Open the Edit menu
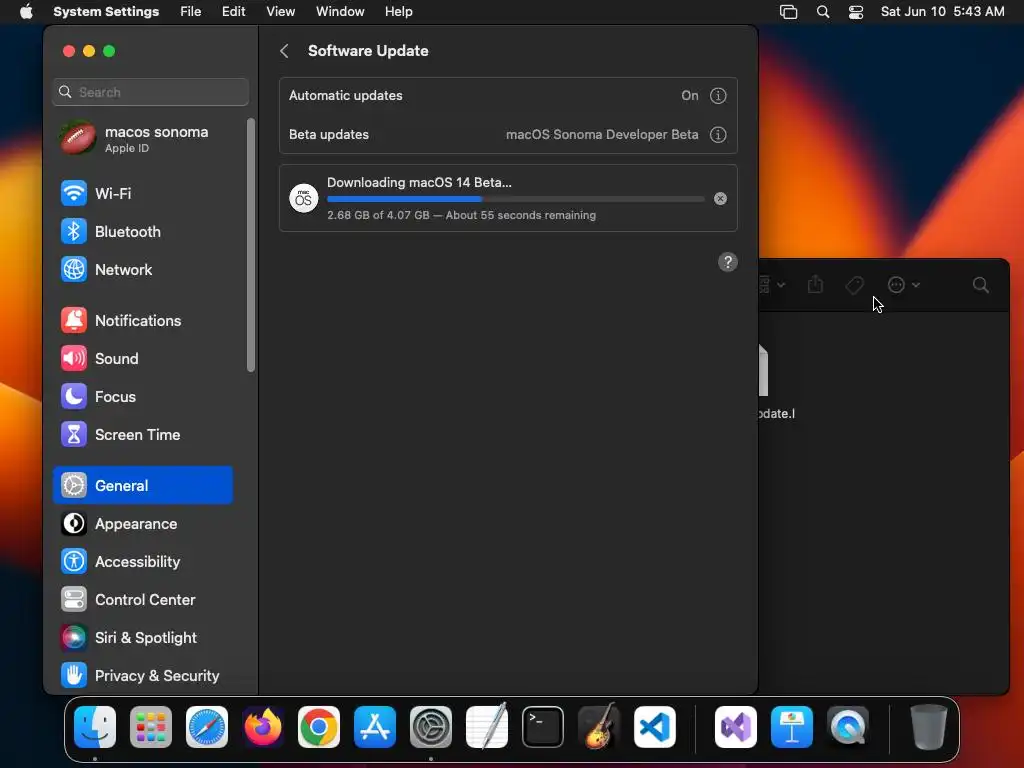The width and height of the screenshot is (1024, 768). click(233, 12)
